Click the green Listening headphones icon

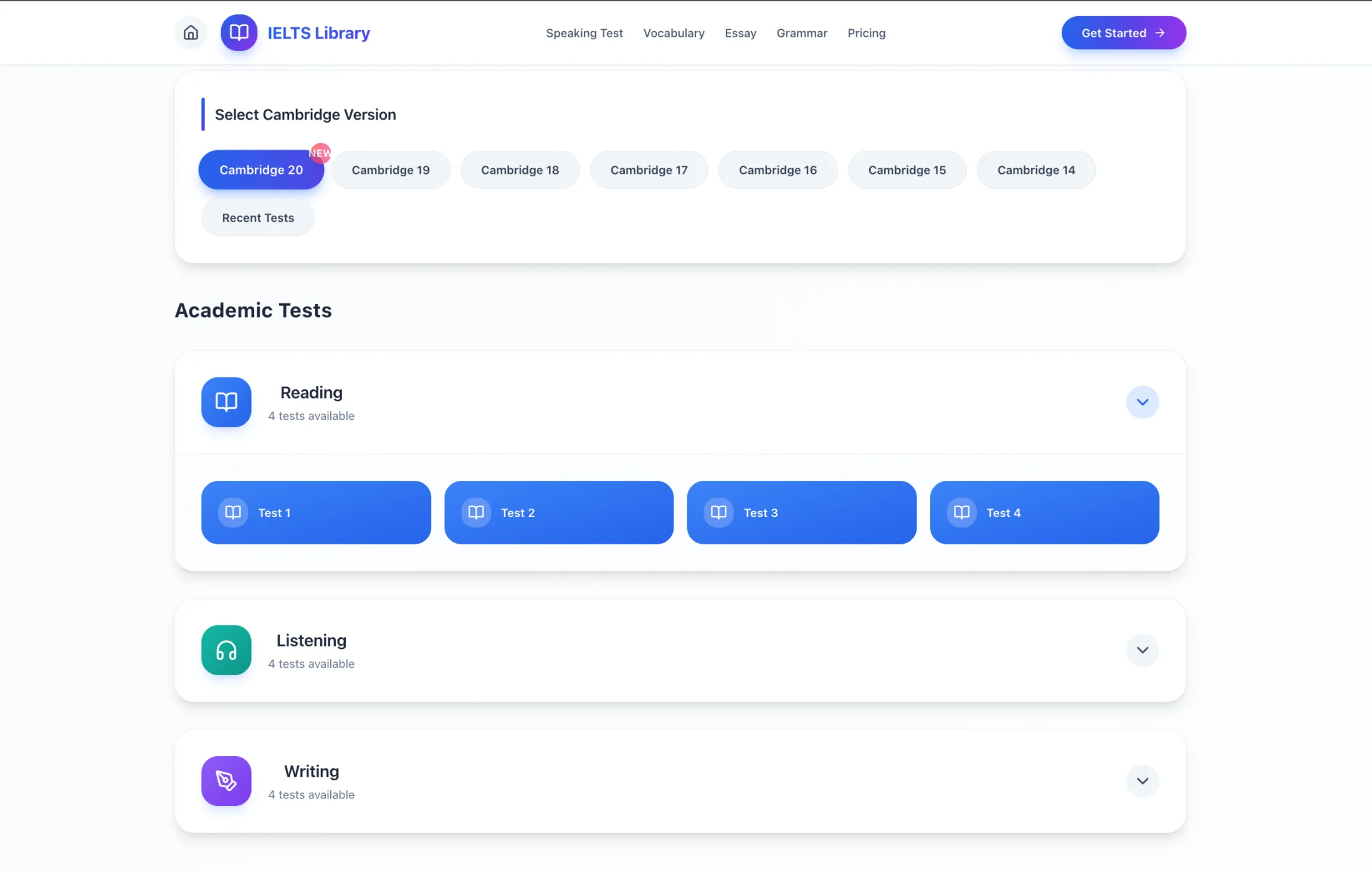226,650
